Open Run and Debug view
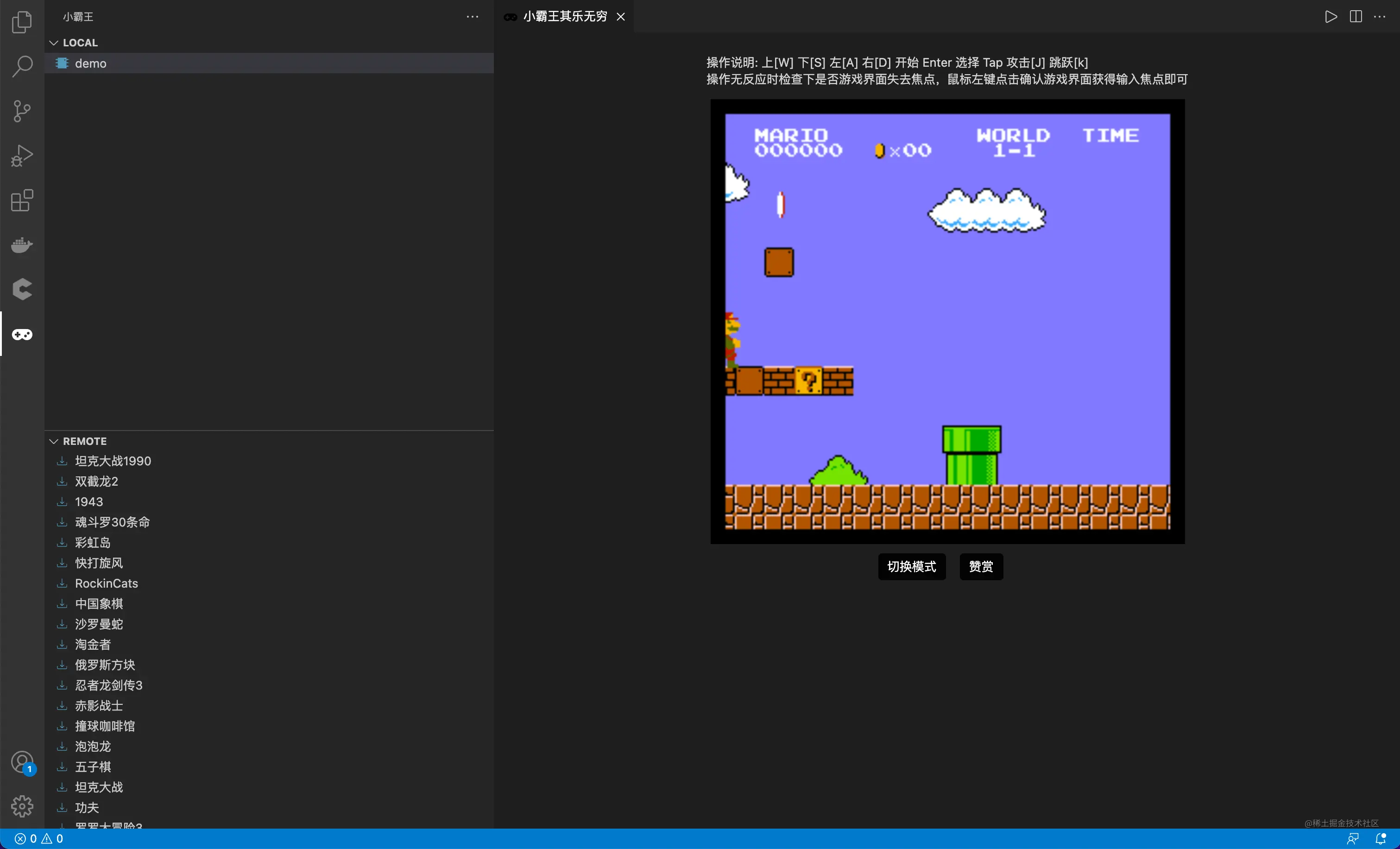1400x849 pixels. pos(22,155)
